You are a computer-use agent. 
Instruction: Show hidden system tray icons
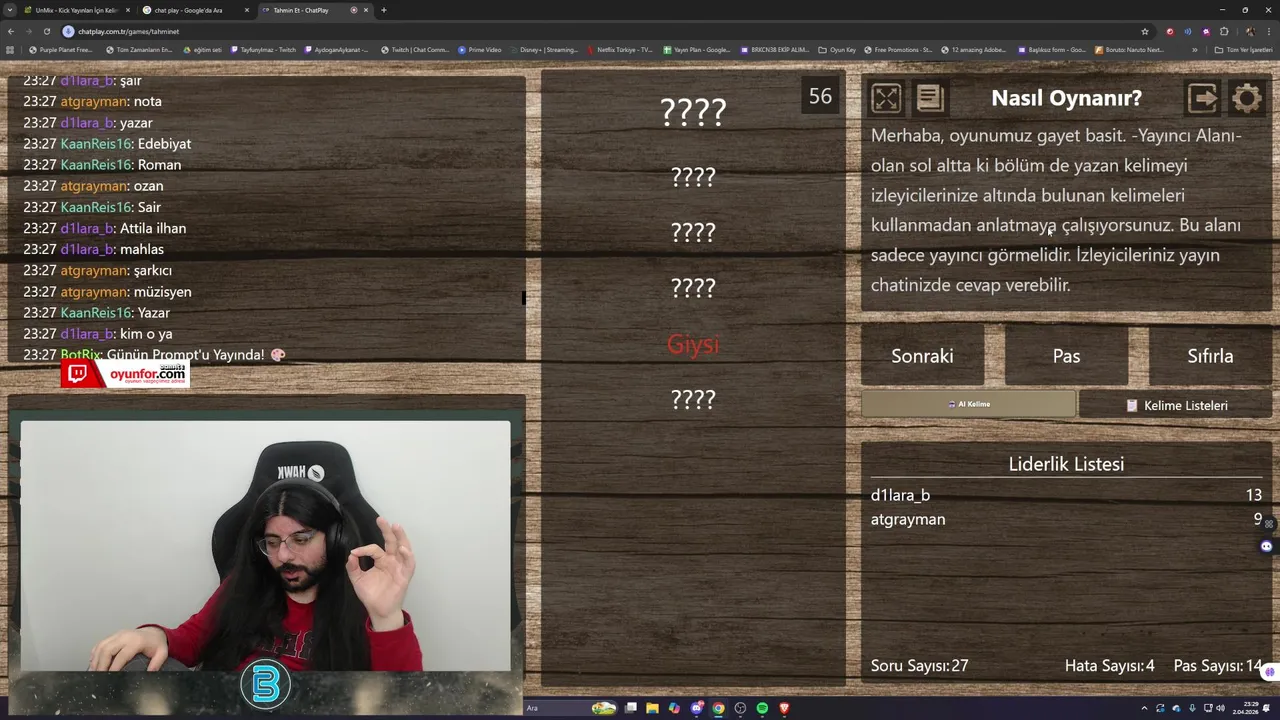tap(1144, 708)
